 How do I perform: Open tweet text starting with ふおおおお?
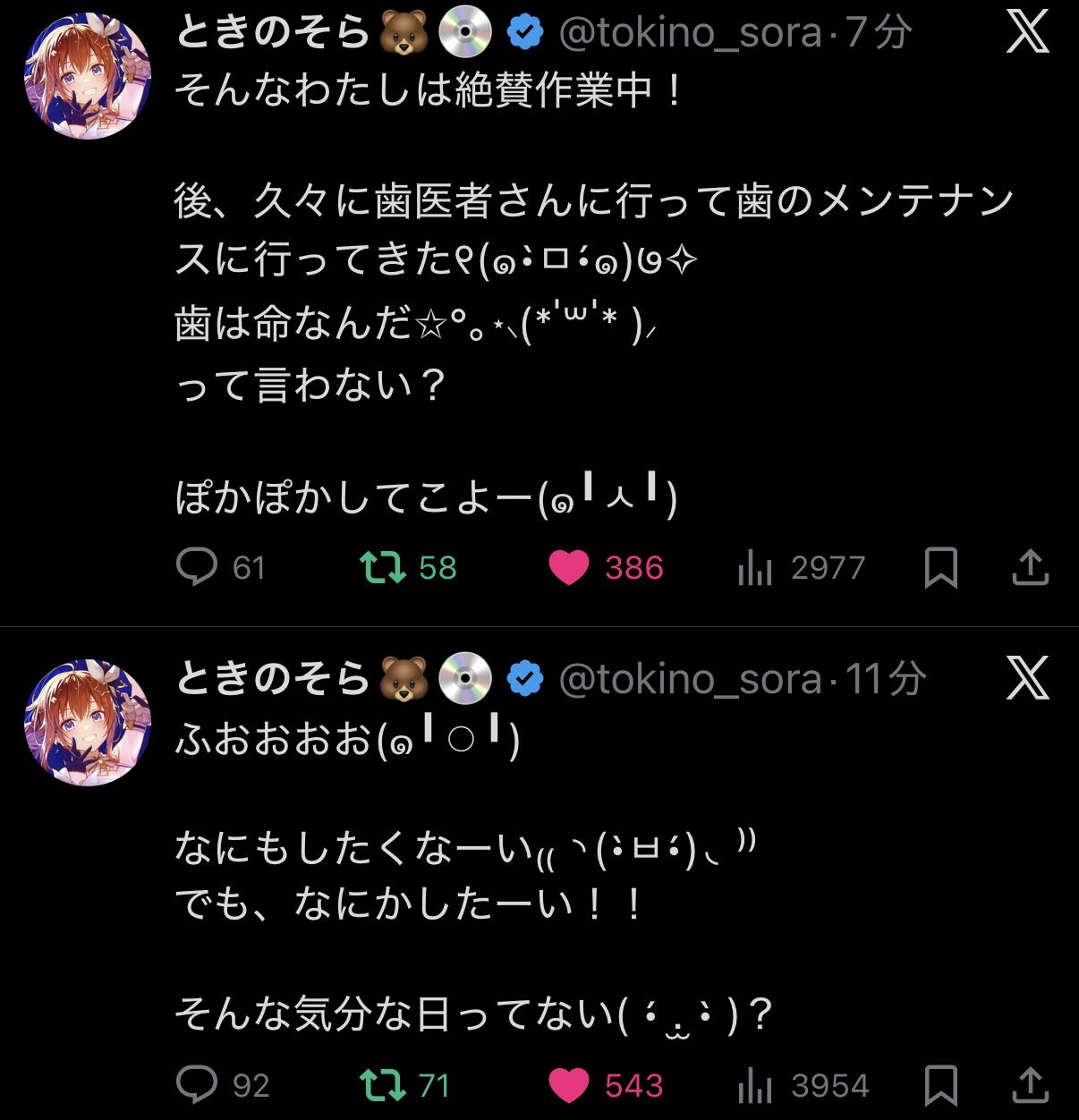pos(347,741)
